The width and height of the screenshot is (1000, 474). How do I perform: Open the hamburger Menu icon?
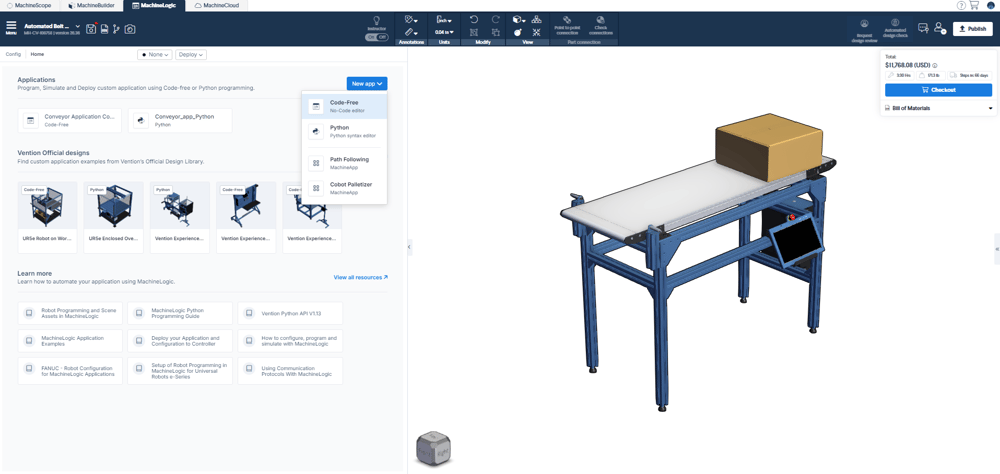coord(11,27)
